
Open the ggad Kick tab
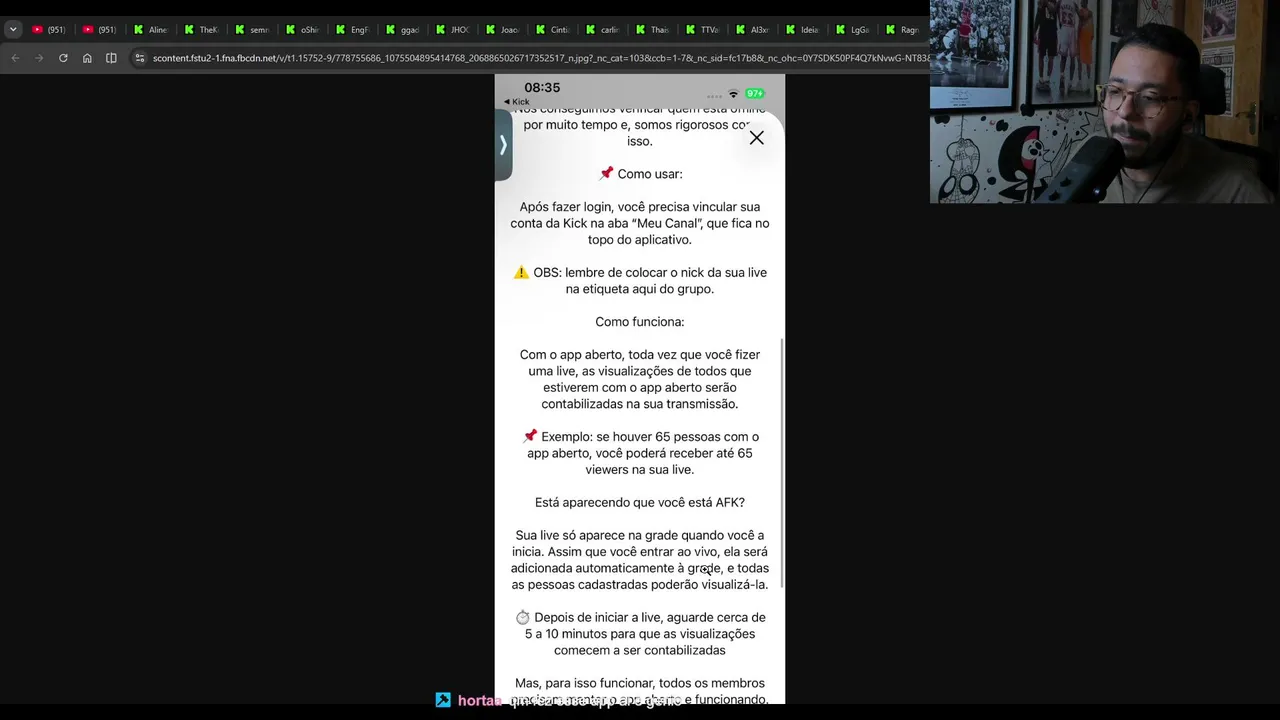[x=402, y=30]
